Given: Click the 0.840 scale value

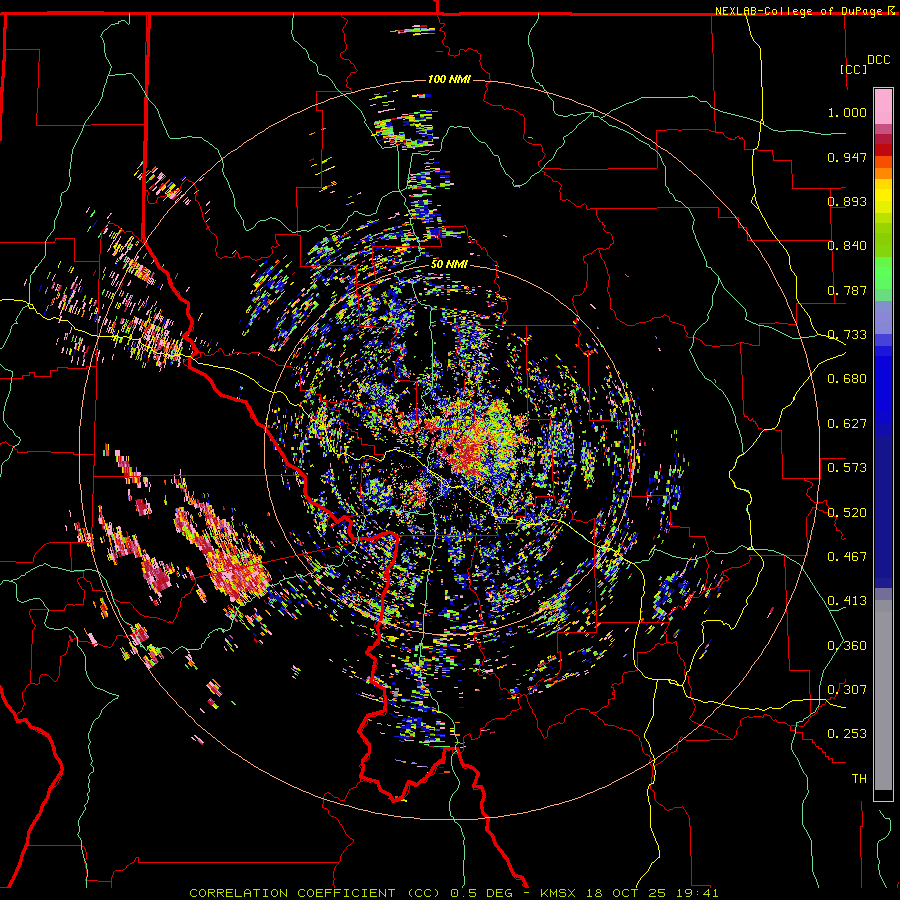Looking at the screenshot, I should click(847, 246).
